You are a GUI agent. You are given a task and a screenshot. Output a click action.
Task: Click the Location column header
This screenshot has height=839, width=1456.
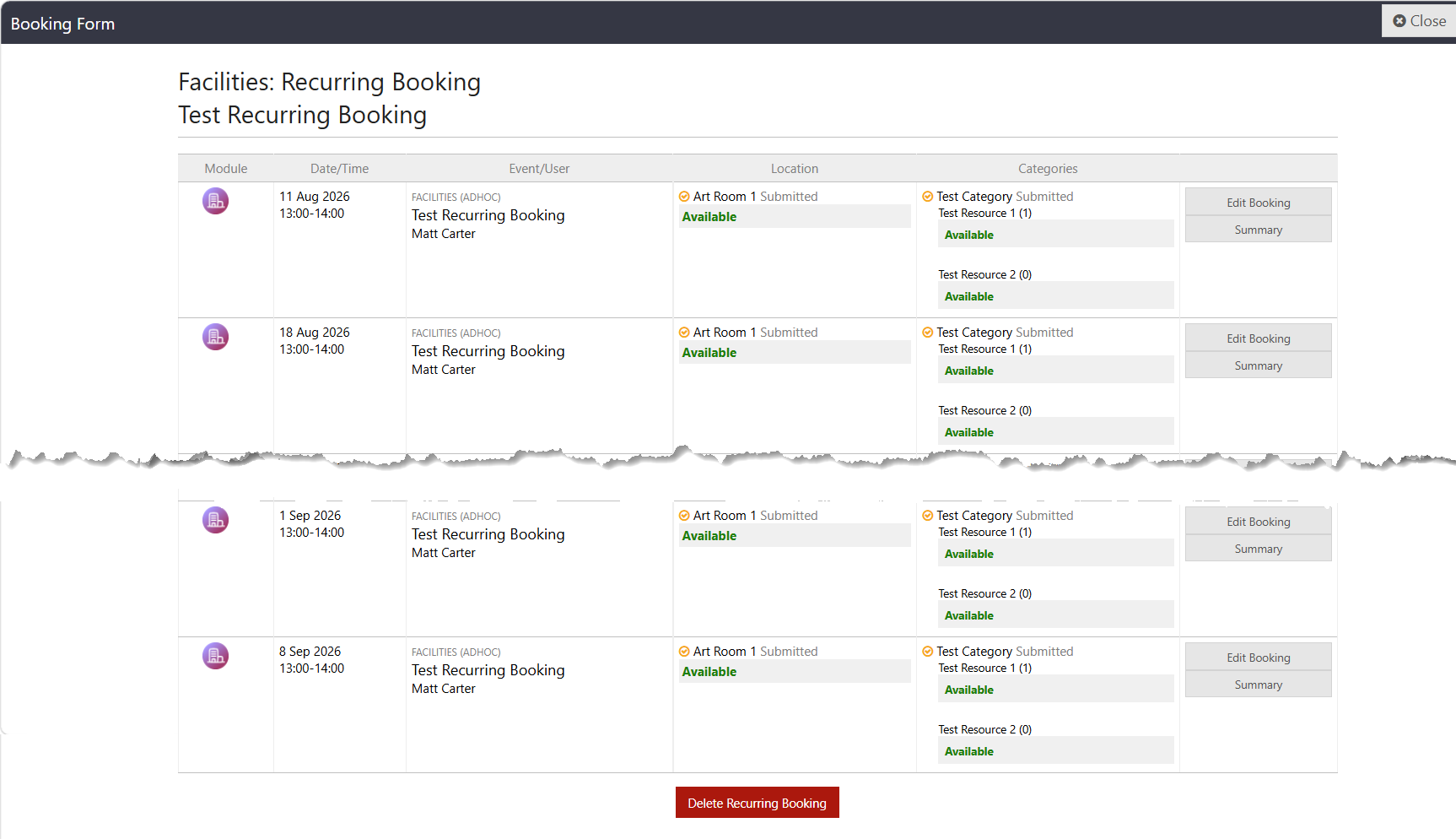tap(795, 169)
